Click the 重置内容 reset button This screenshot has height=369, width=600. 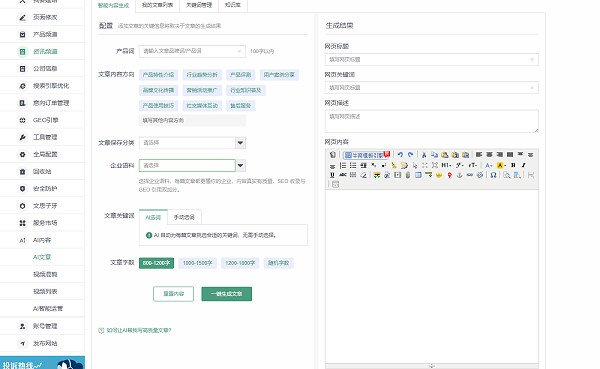click(173, 294)
